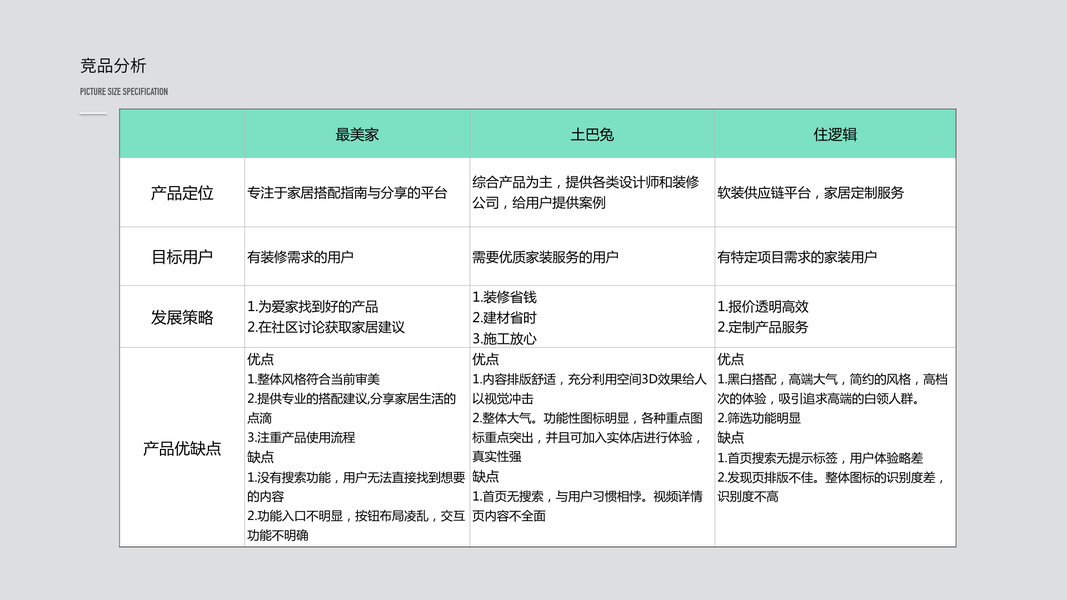Click the 目标用户 row label
Screen dimensions: 1067x600
click(182, 257)
